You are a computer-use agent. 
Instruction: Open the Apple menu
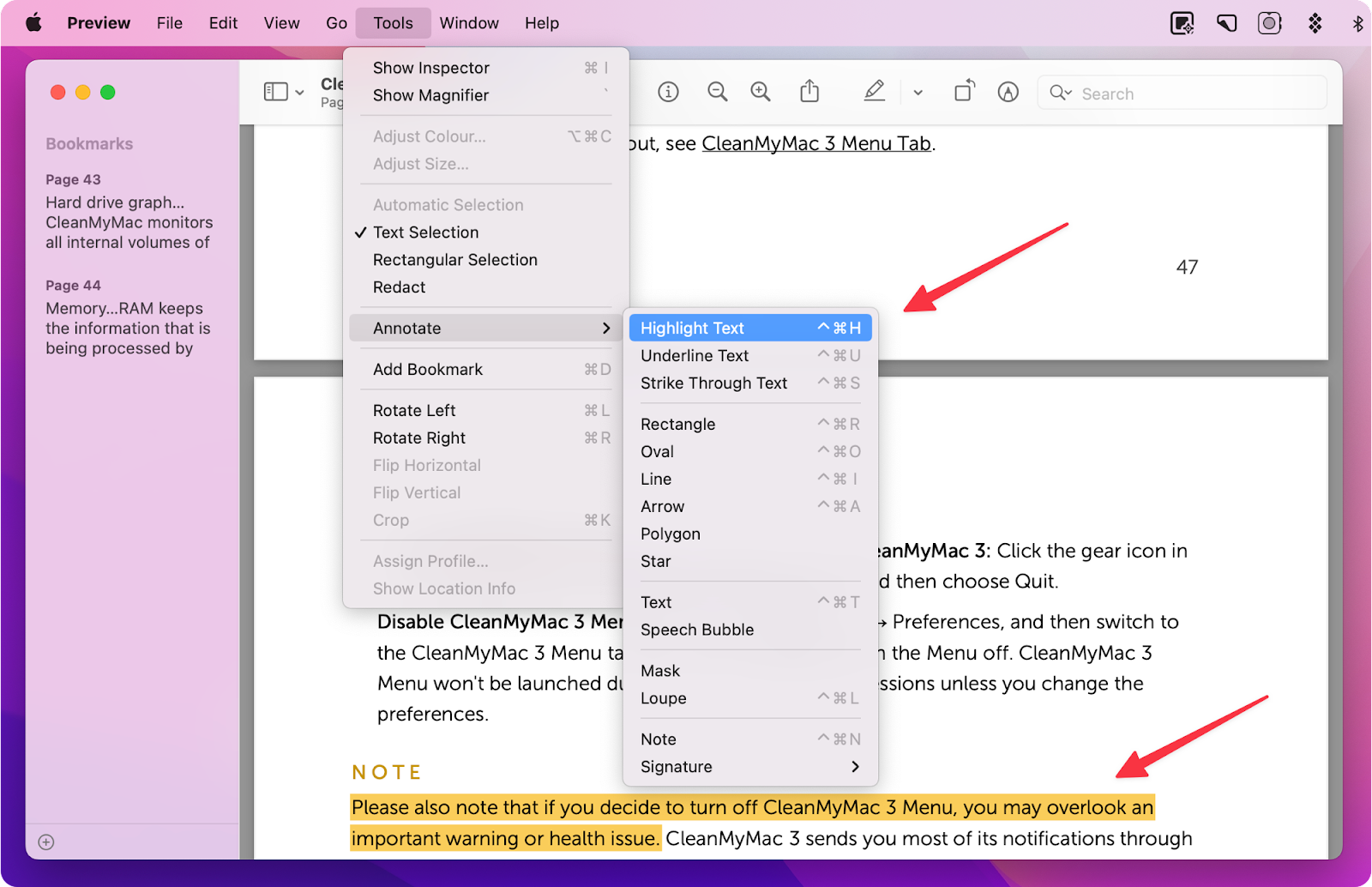click(33, 23)
